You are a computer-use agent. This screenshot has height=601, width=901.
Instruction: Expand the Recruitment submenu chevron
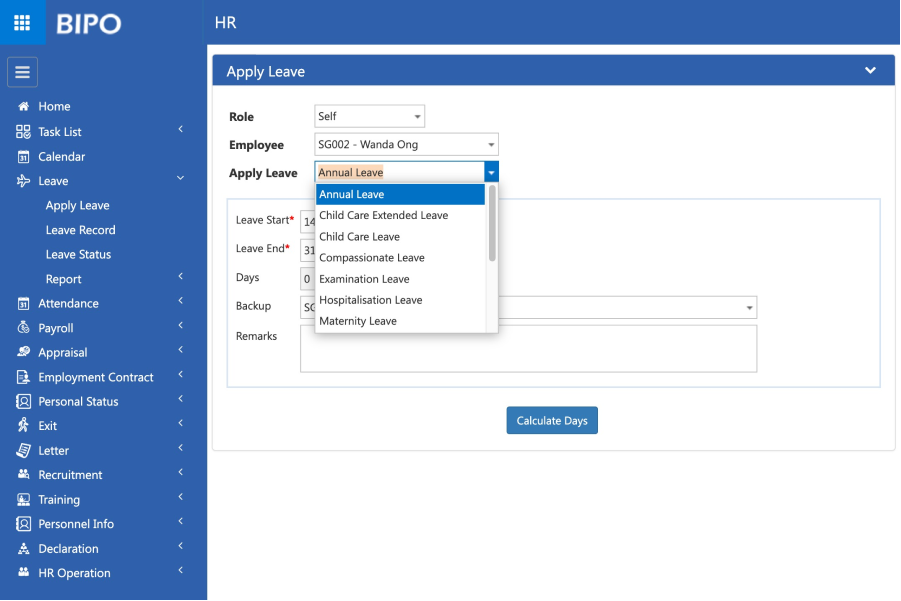pos(180,472)
